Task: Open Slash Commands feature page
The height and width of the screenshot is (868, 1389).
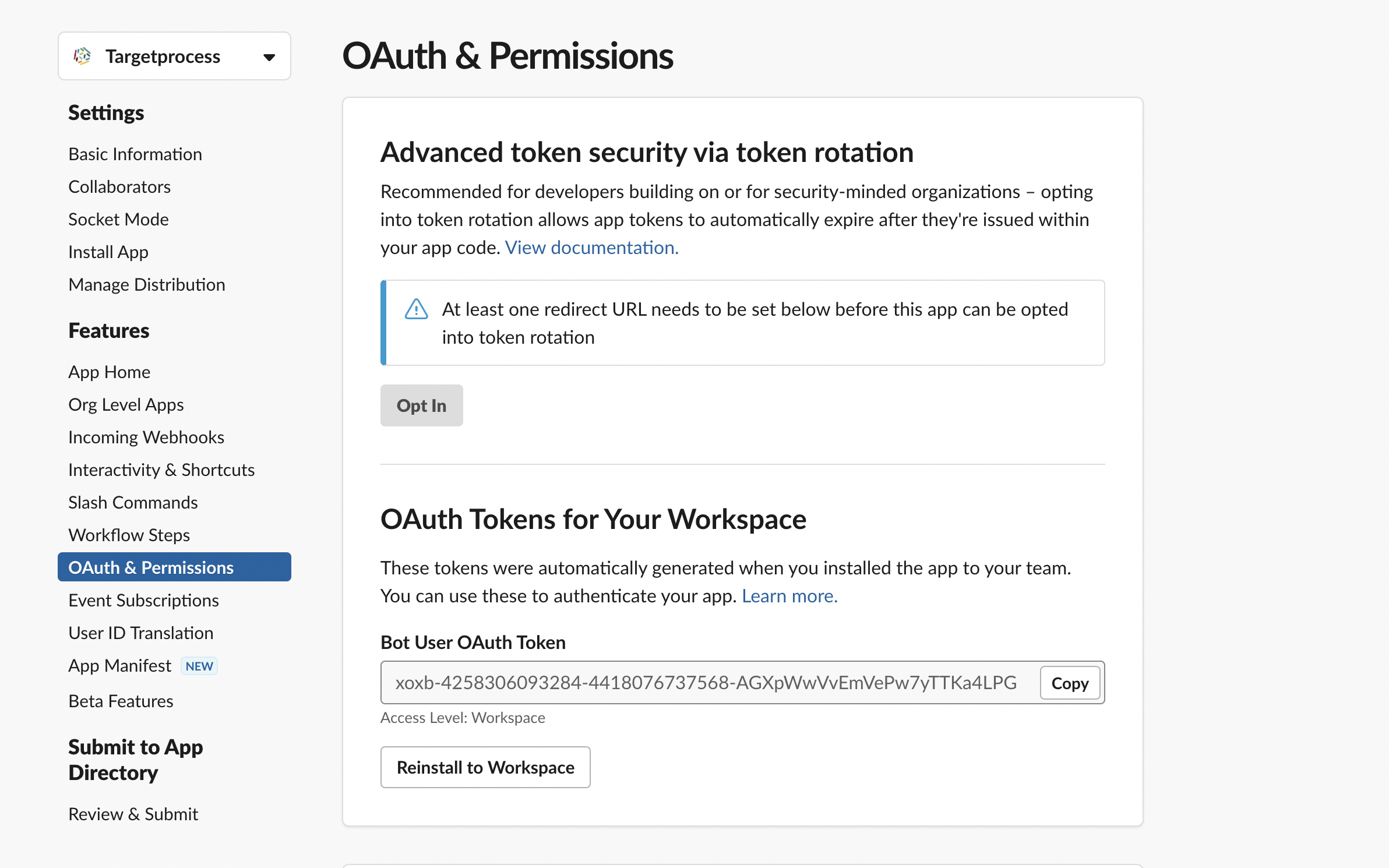Action: click(x=133, y=503)
